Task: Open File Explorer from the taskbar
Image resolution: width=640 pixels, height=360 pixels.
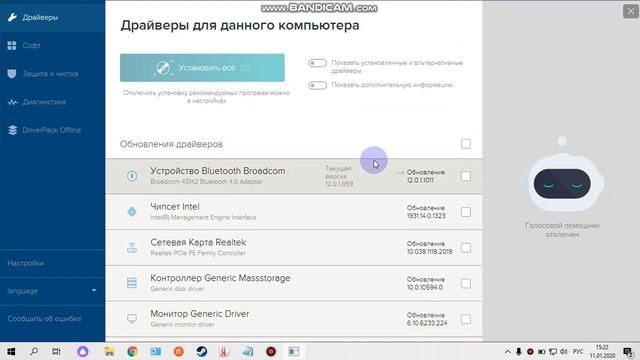Action: point(109,351)
